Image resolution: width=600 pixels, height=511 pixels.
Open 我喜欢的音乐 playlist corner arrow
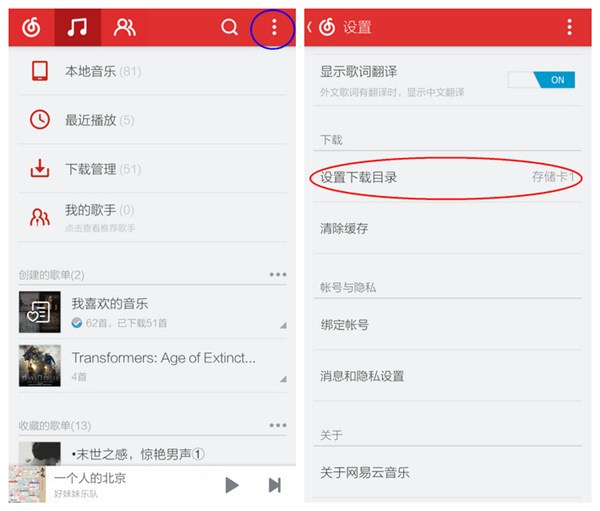[283, 325]
